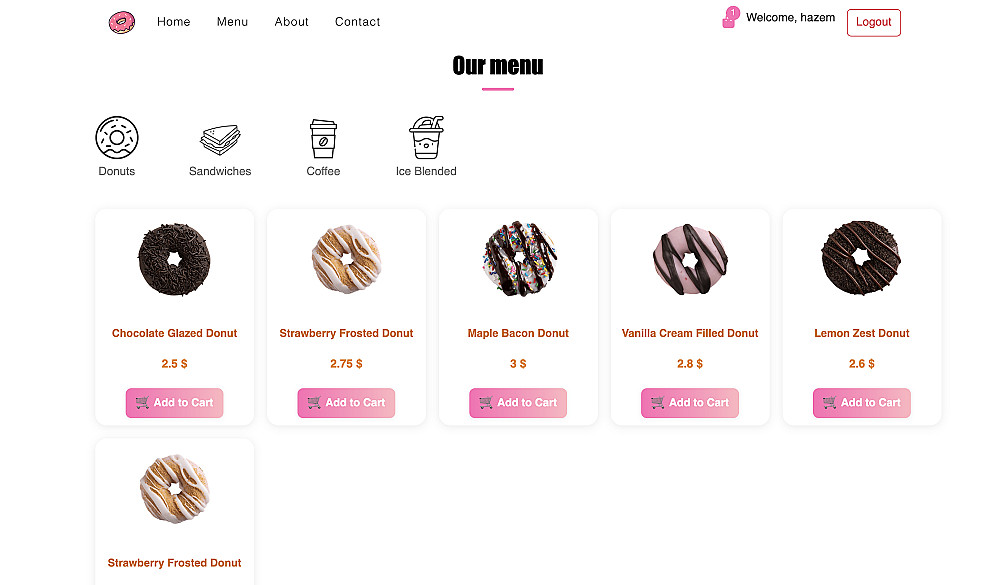
Task: Open the About page link
Action: [291, 22]
